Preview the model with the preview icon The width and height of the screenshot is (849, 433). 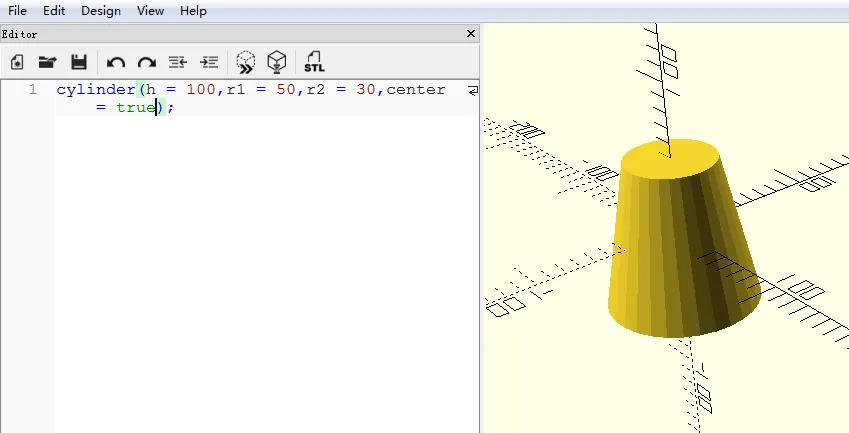pos(246,62)
